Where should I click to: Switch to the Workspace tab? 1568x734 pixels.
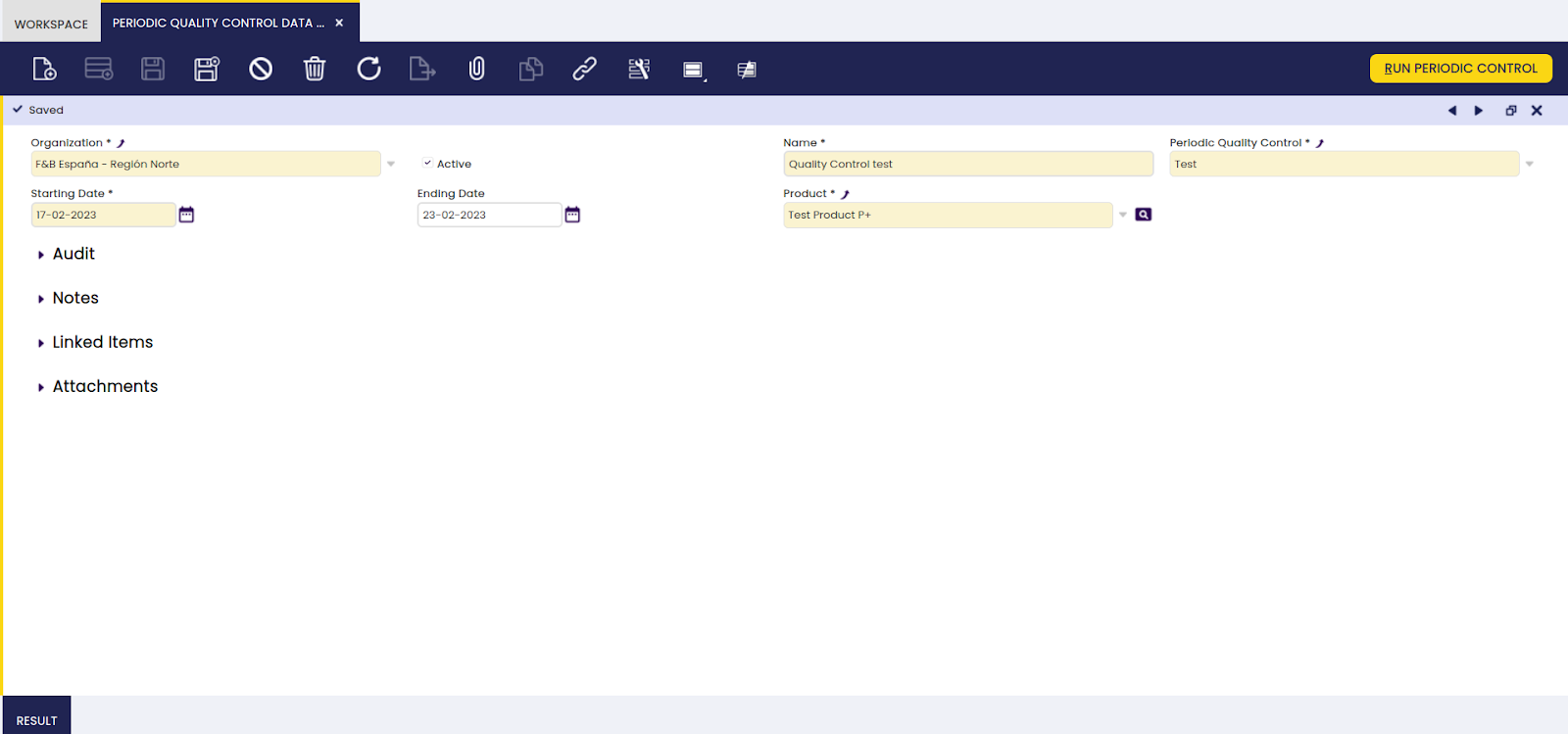(51, 24)
